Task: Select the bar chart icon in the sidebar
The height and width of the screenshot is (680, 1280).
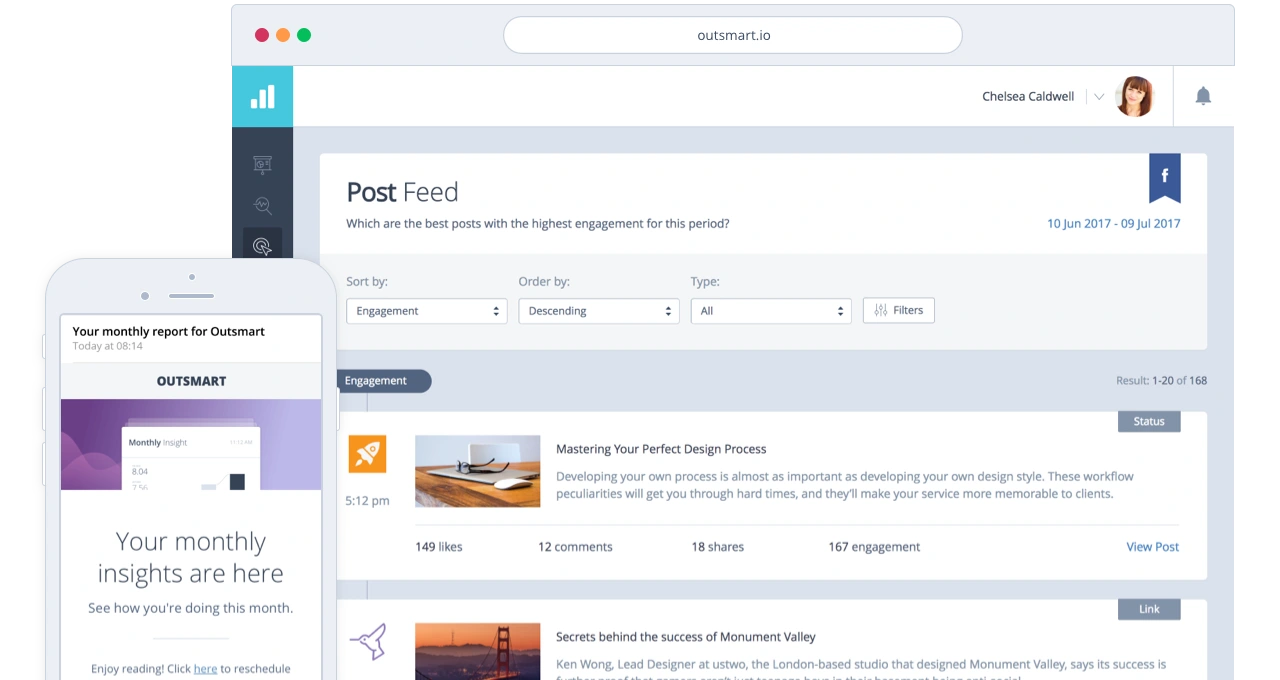Action: pyautogui.click(x=262, y=96)
